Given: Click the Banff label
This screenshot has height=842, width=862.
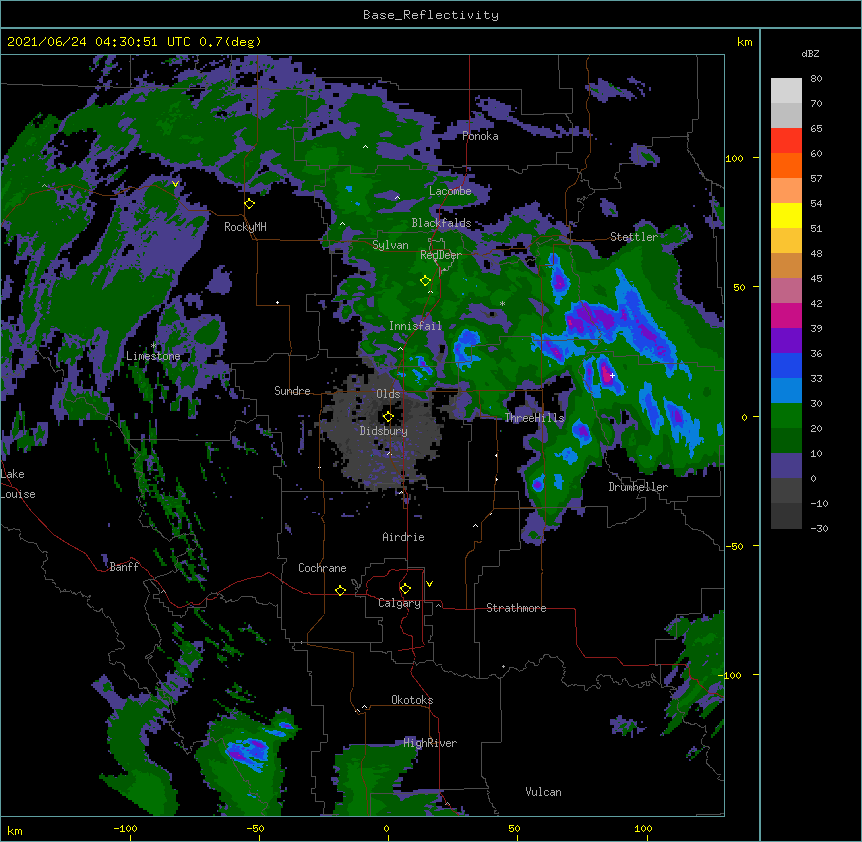Looking at the screenshot, I should [x=124, y=567].
